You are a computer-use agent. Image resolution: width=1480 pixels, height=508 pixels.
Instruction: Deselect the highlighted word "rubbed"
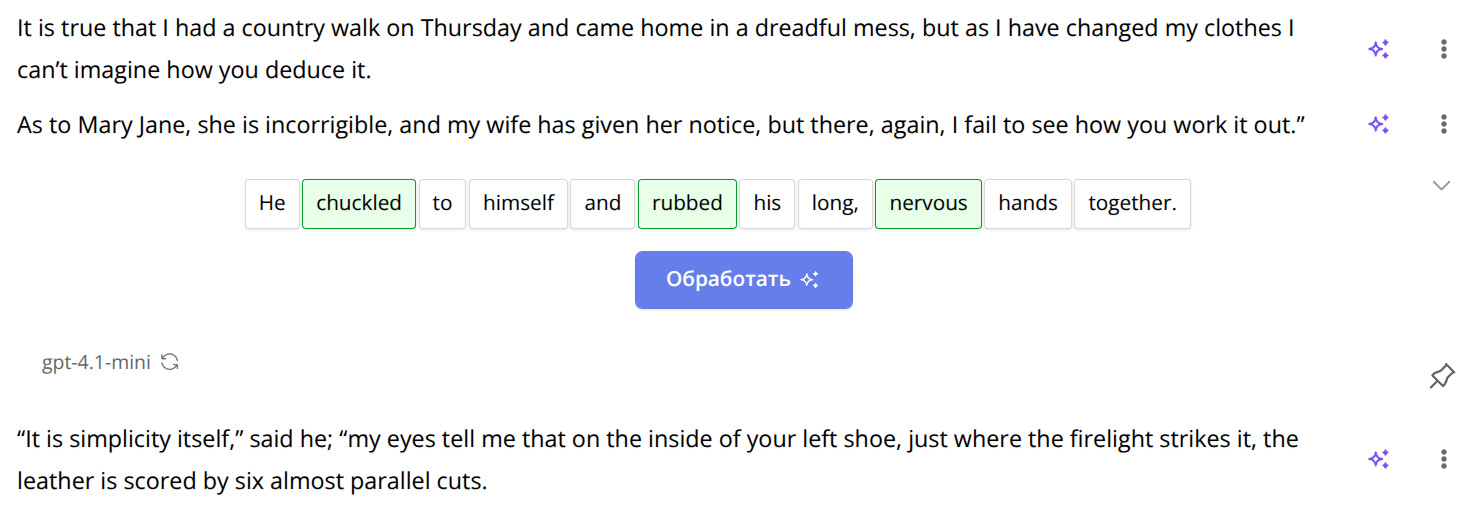click(687, 203)
